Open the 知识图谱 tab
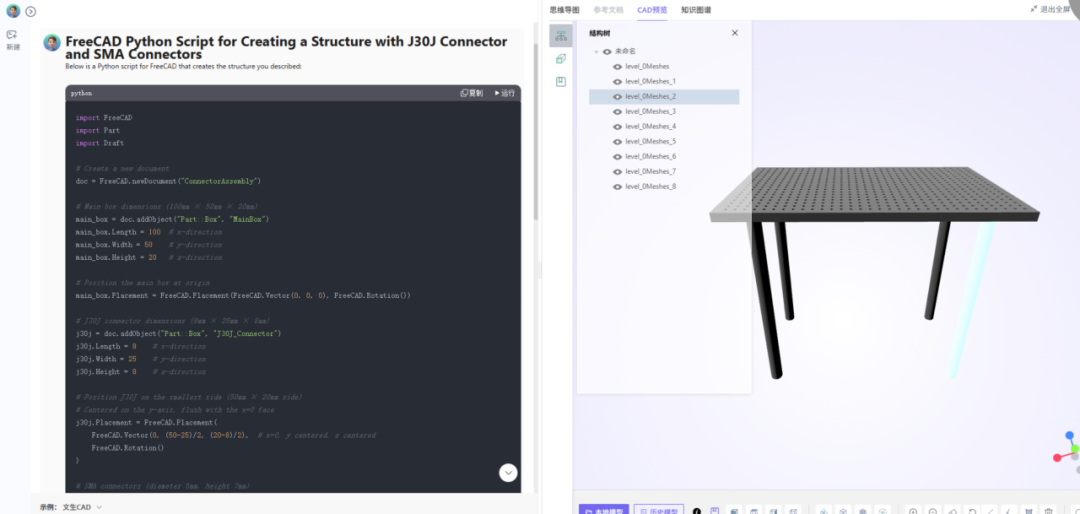The image size is (1080, 514). 696,10
